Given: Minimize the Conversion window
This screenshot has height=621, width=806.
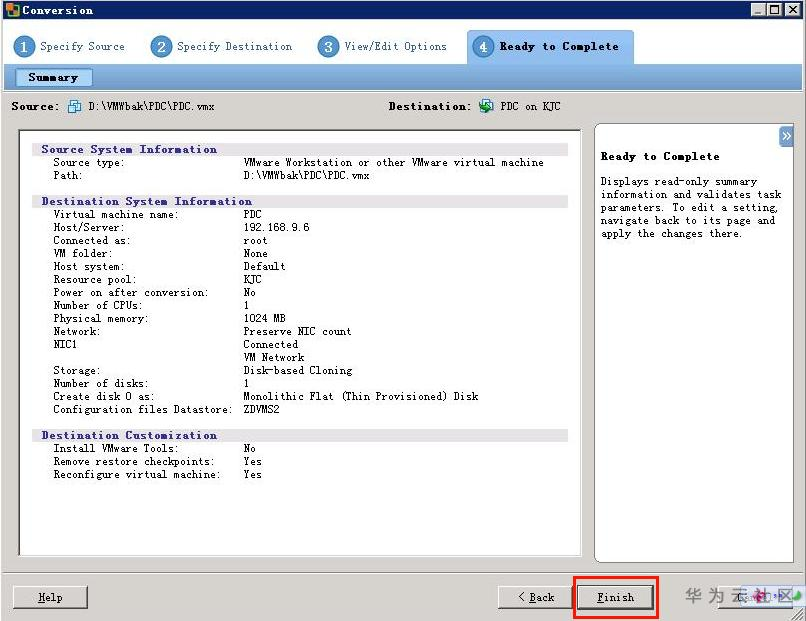Looking at the screenshot, I should 758,10.
